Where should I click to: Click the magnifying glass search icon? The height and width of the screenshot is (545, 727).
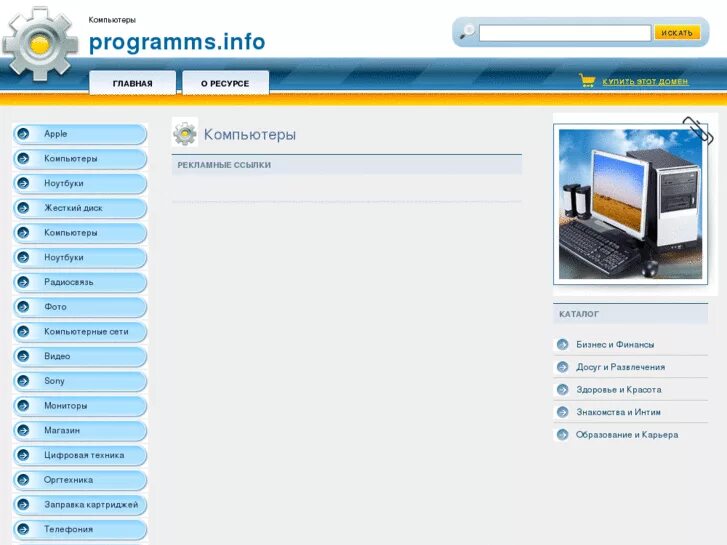(467, 32)
